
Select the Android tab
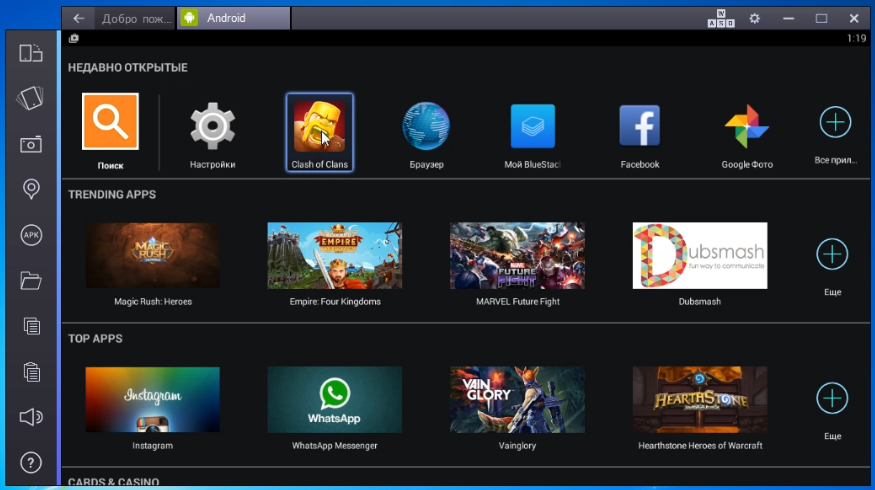tap(234, 18)
